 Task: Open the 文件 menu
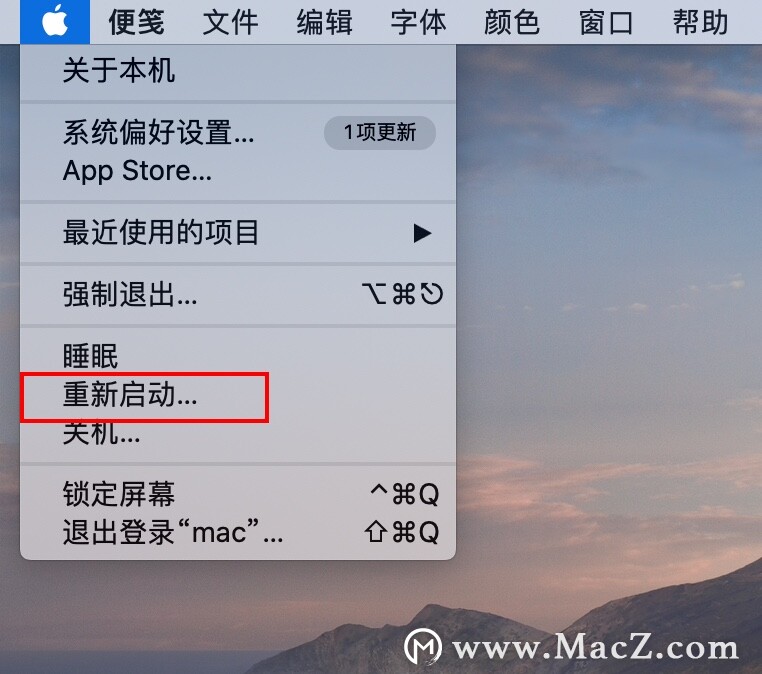coord(230,22)
